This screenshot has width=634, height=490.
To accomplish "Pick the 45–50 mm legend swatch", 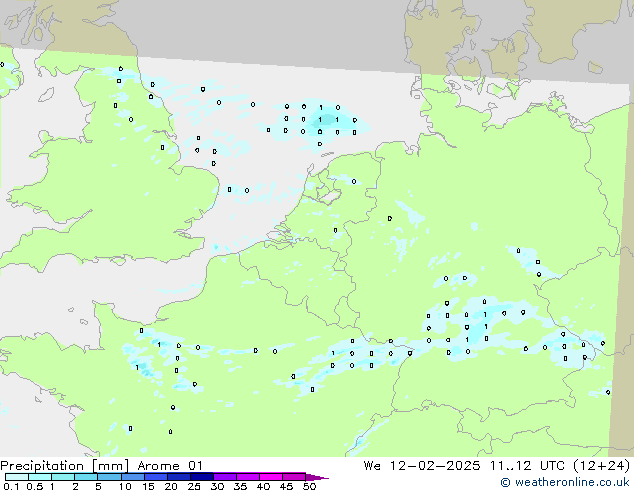I will (294, 477).
